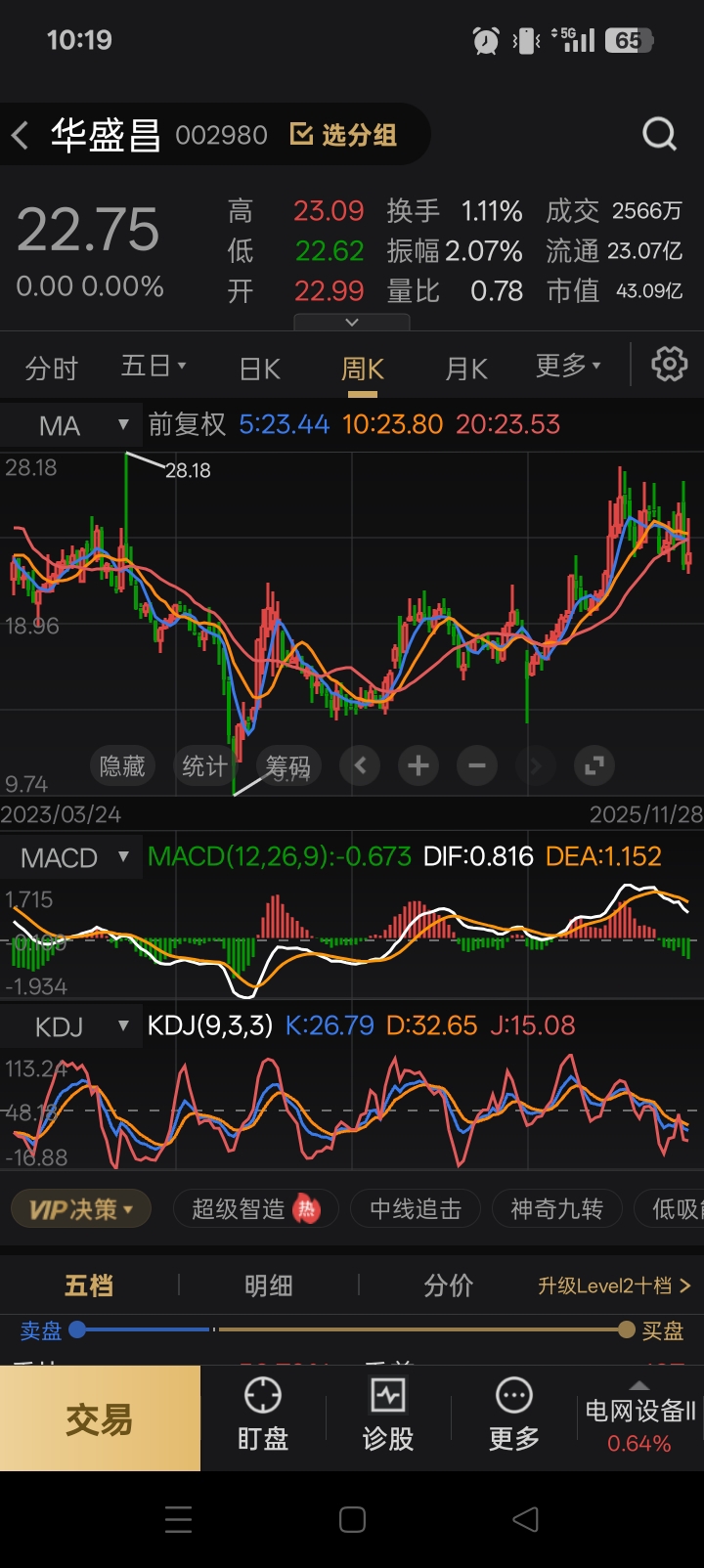Tap Android back triangle icon
The height and width of the screenshot is (1568, 704).
tap(525, 1519)
